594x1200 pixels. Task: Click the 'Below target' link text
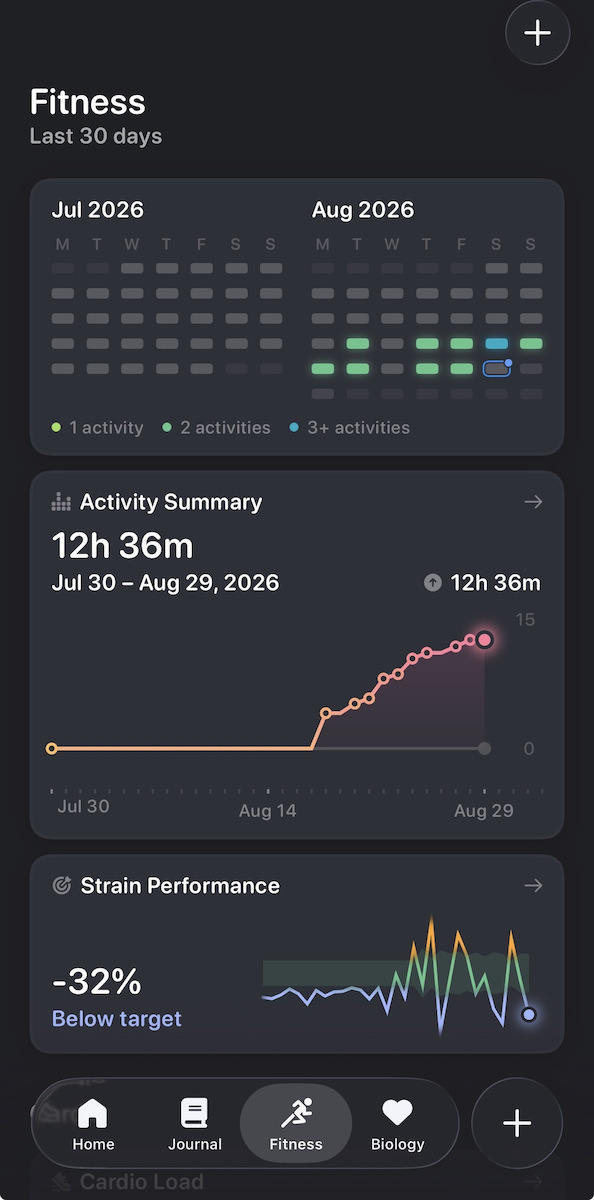117,1019
